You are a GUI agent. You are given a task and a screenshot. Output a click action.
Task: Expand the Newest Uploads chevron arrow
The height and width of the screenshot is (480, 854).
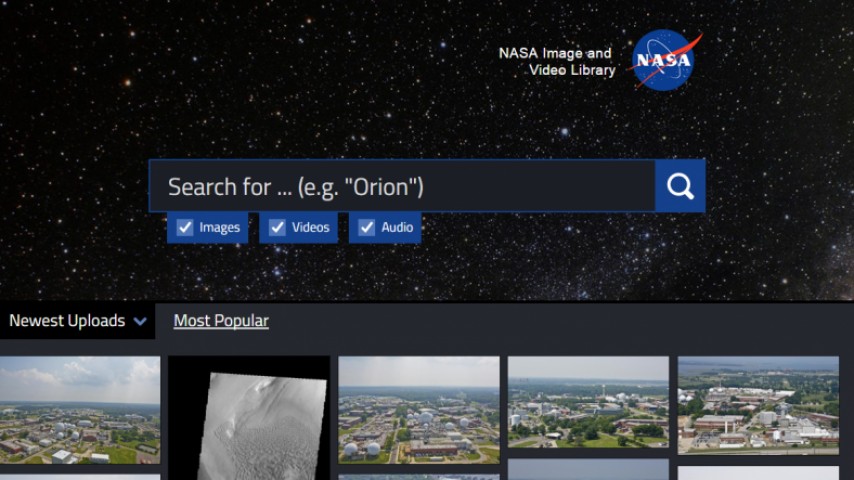140,321
